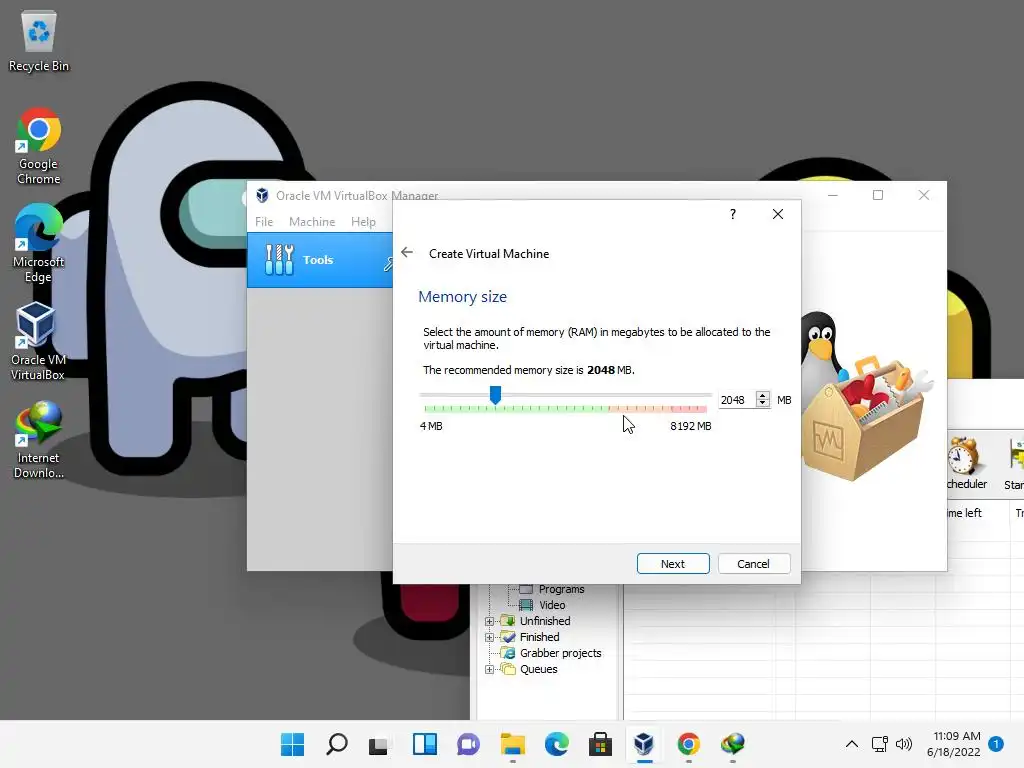Open the Windows Start menu
The width and height of the screenshot is (1024, 768).
click(x=293, y=744)
